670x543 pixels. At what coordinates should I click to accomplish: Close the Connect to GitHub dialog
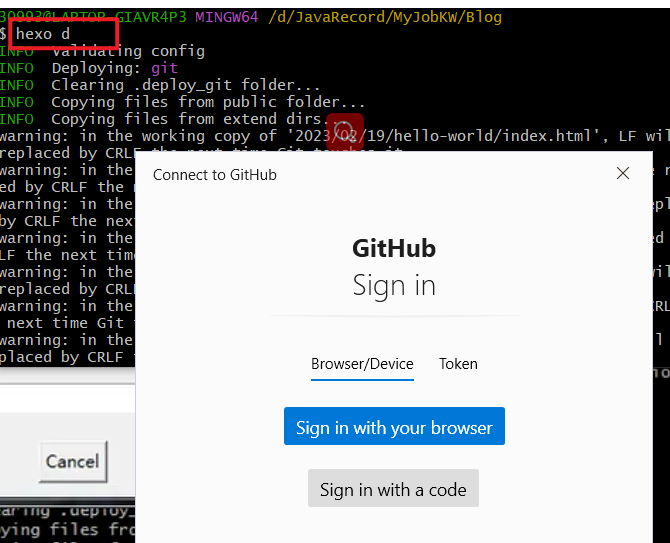coord(623,173)
